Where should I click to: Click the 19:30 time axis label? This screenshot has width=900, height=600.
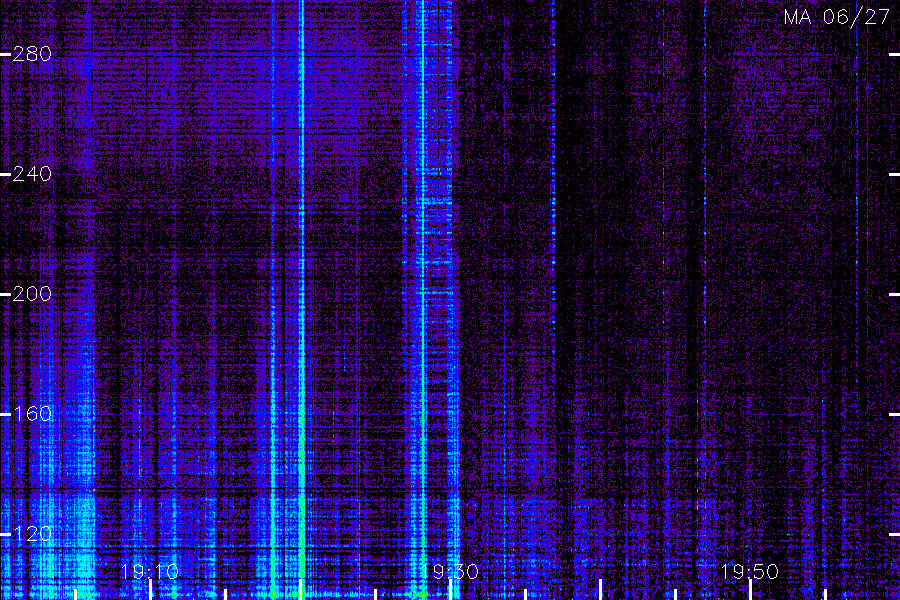[449, 572]
